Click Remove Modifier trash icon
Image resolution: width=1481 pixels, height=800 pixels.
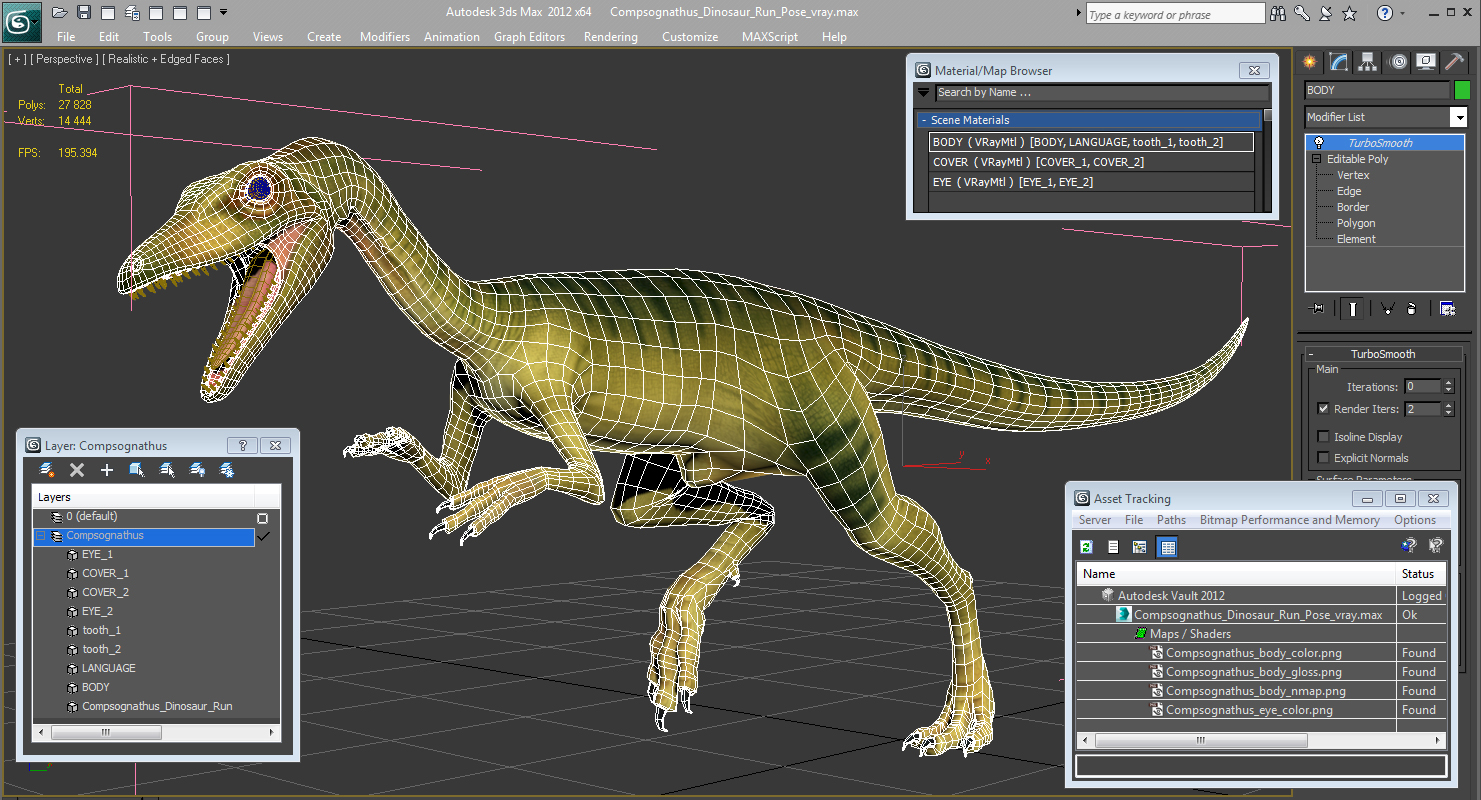[x=1411, y=308]
